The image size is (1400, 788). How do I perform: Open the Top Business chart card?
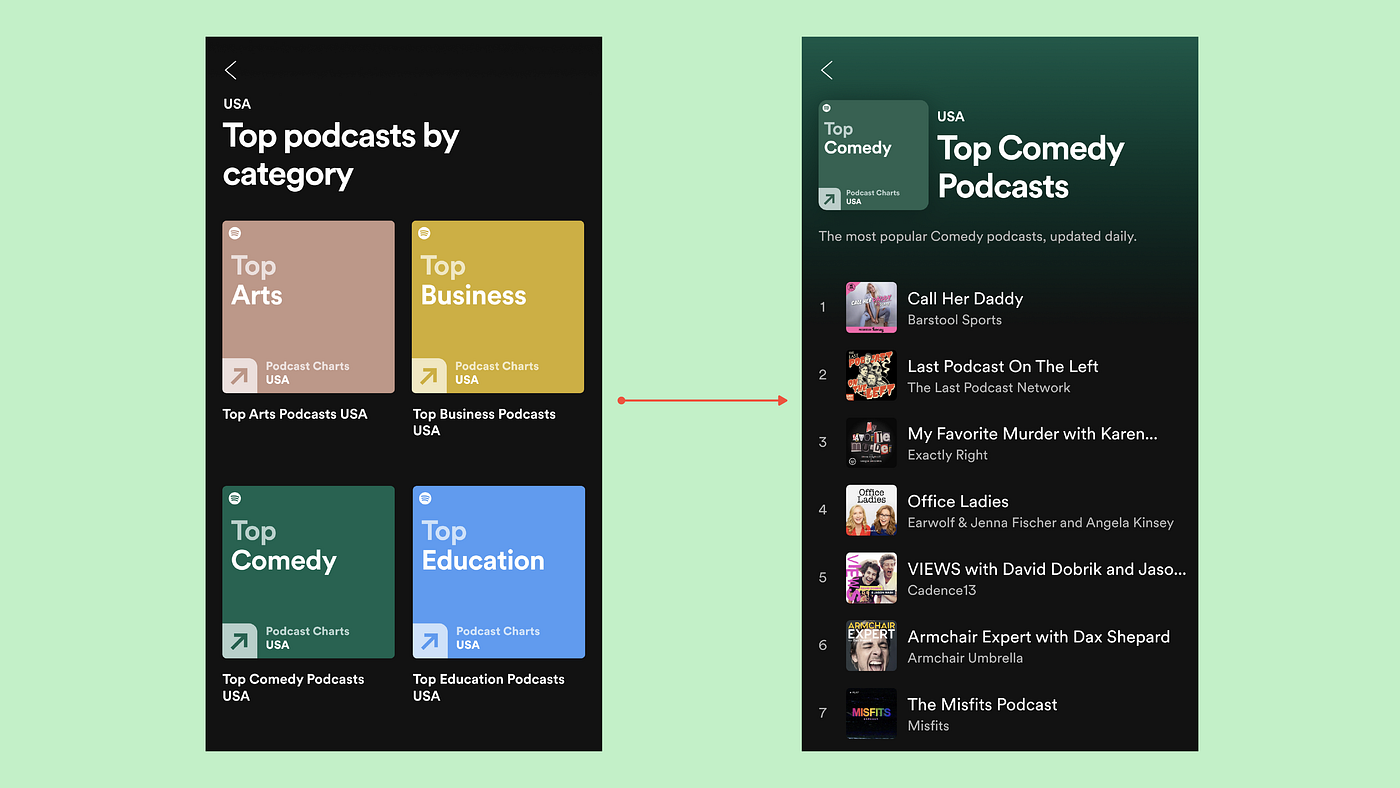[x=498, y=307]
